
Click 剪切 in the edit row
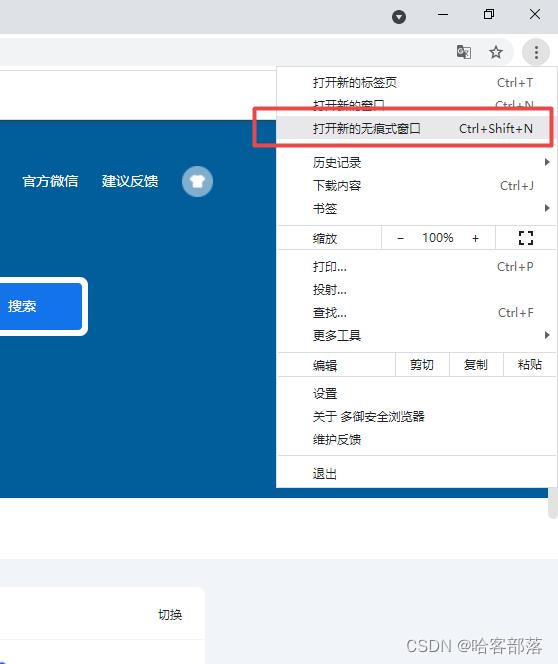coord(422,365)
